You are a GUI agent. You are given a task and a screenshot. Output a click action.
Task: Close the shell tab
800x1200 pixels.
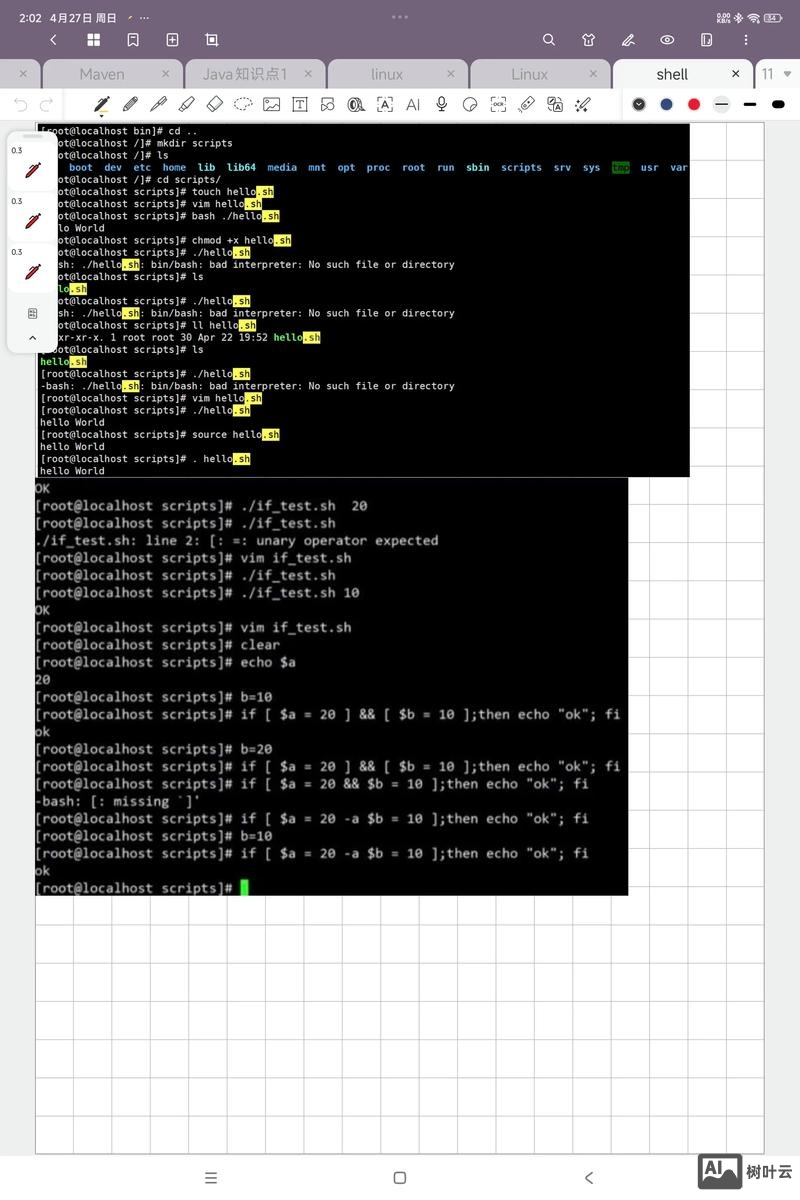click(736, 74)
